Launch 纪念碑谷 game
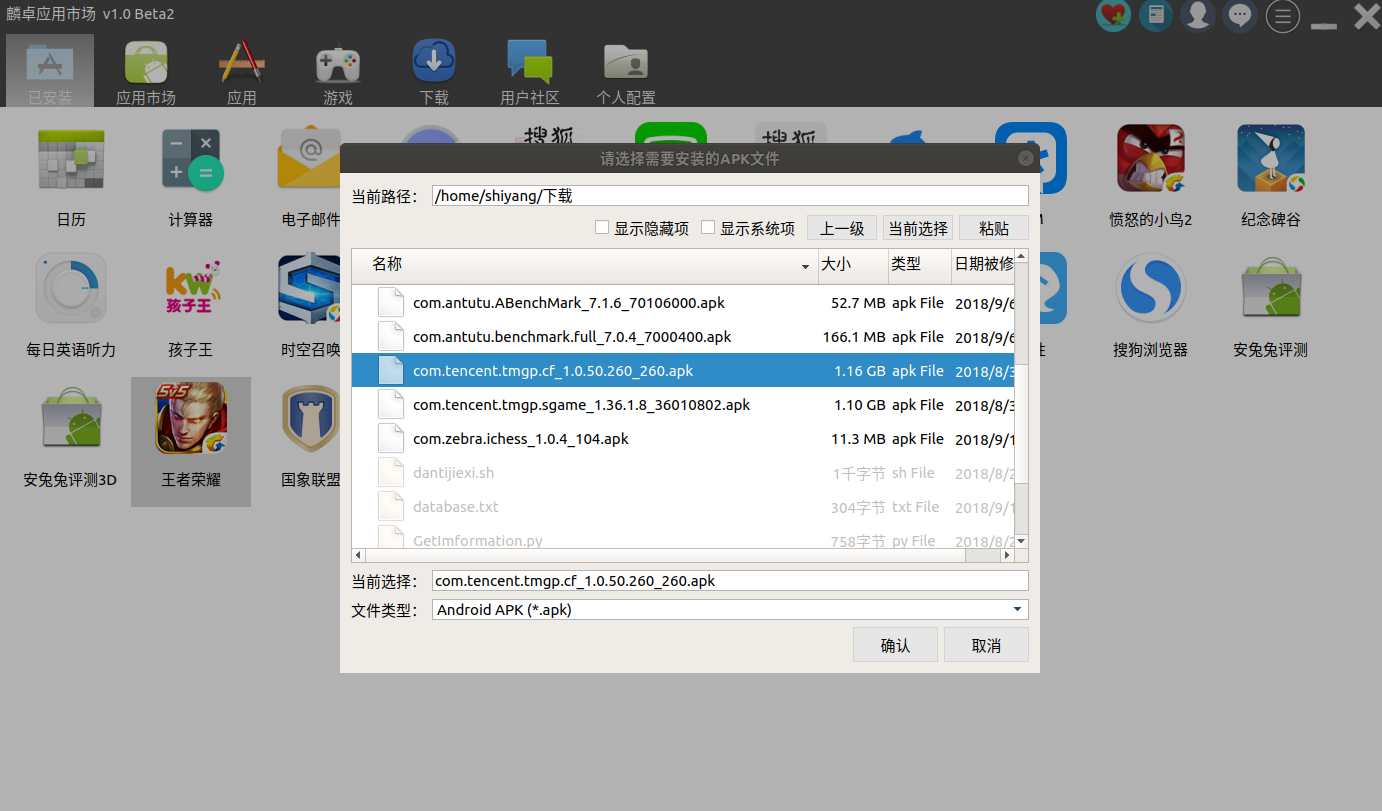The height and width of the screenshot is (811, 1382). click(1271, 177)
